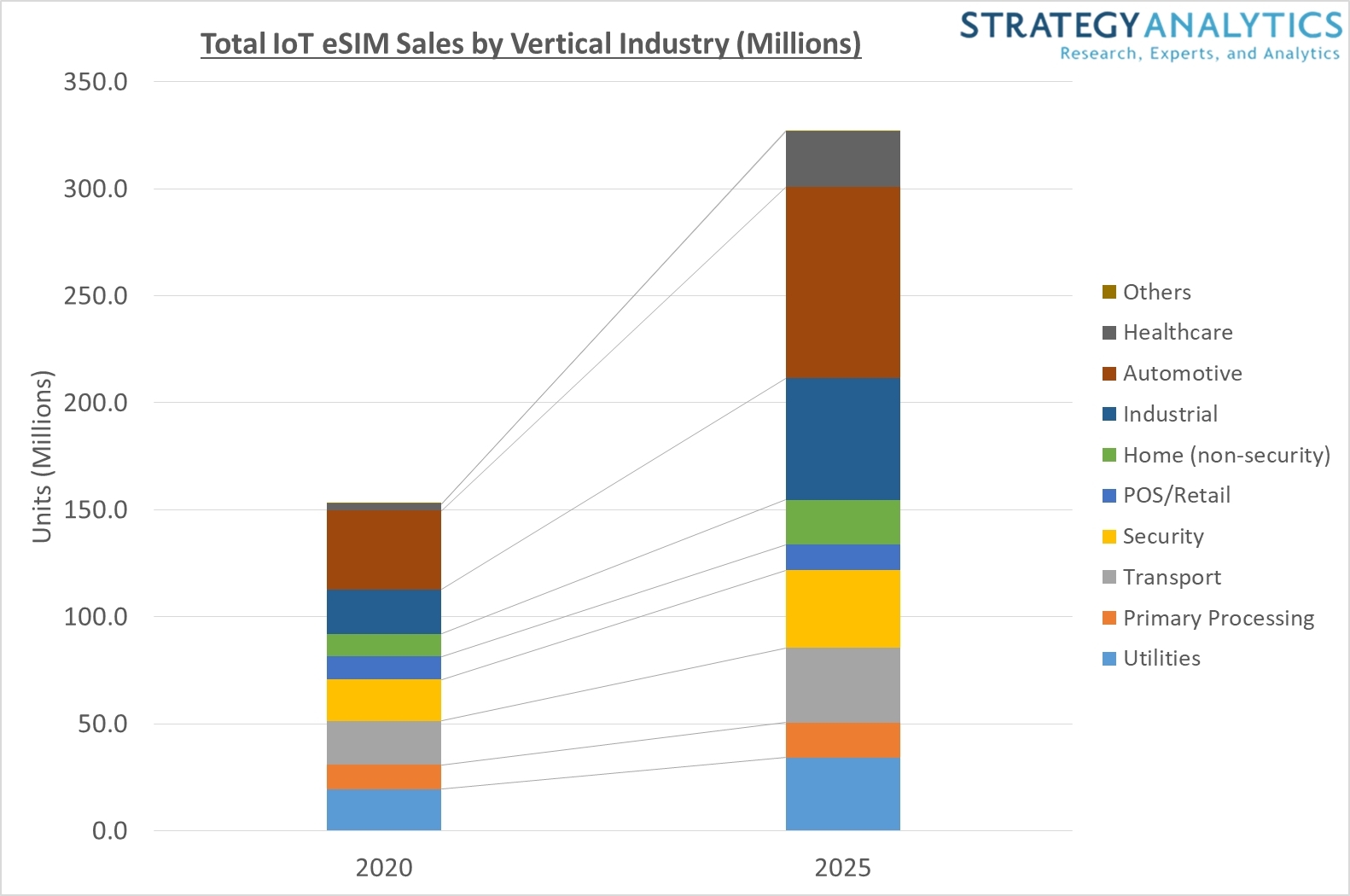Select the Utilities segment in 2020 bar

(383, 809)
